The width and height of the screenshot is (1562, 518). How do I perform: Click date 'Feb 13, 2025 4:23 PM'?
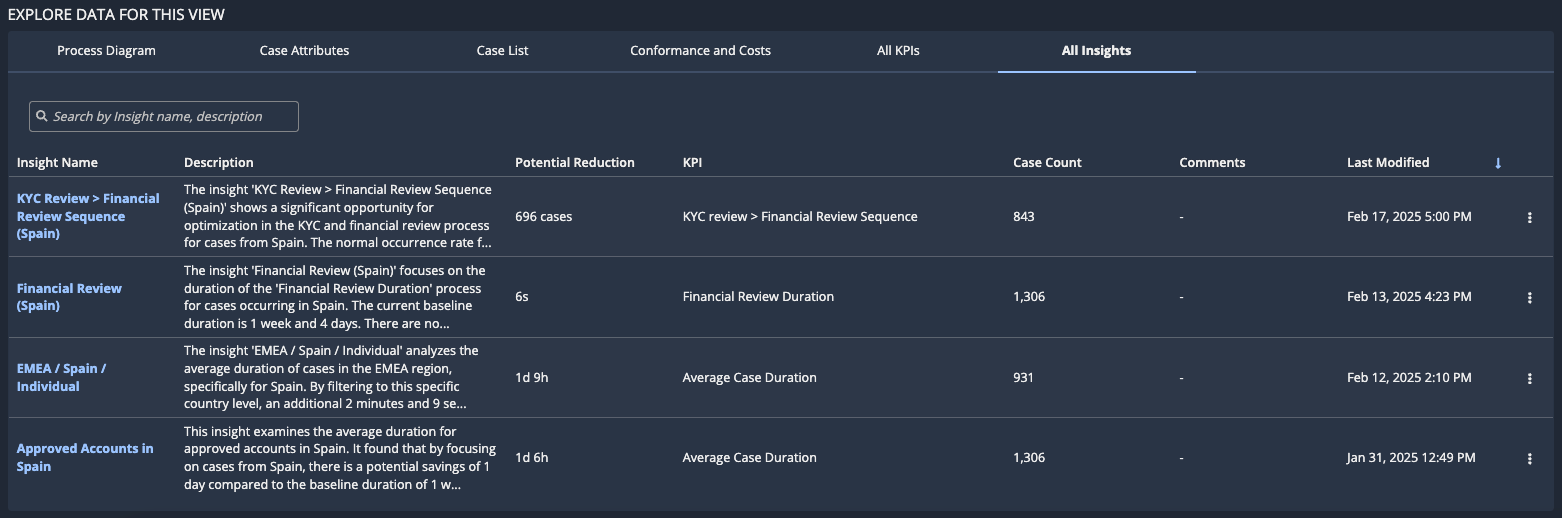pos(1409,296)
